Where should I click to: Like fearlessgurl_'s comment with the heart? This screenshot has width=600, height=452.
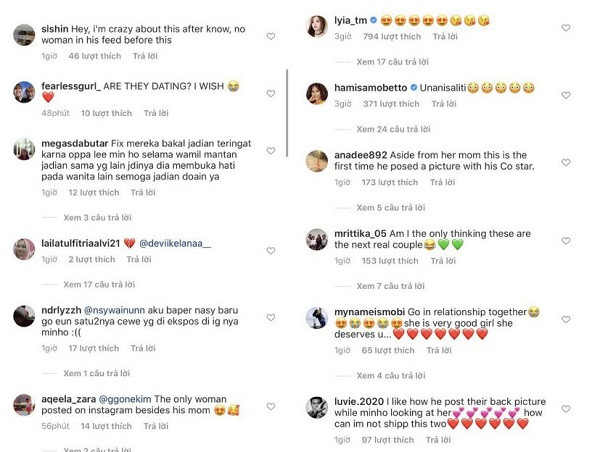270,93
